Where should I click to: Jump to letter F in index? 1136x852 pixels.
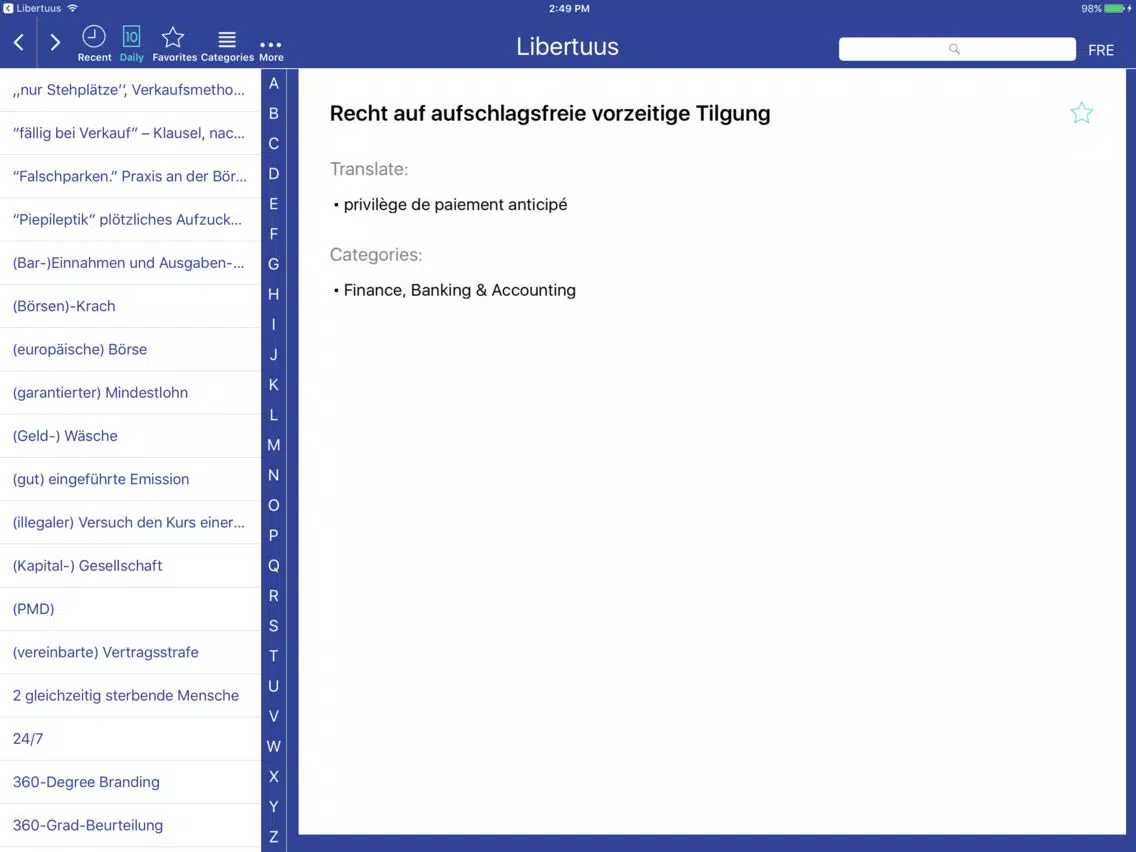pos(274,234)
